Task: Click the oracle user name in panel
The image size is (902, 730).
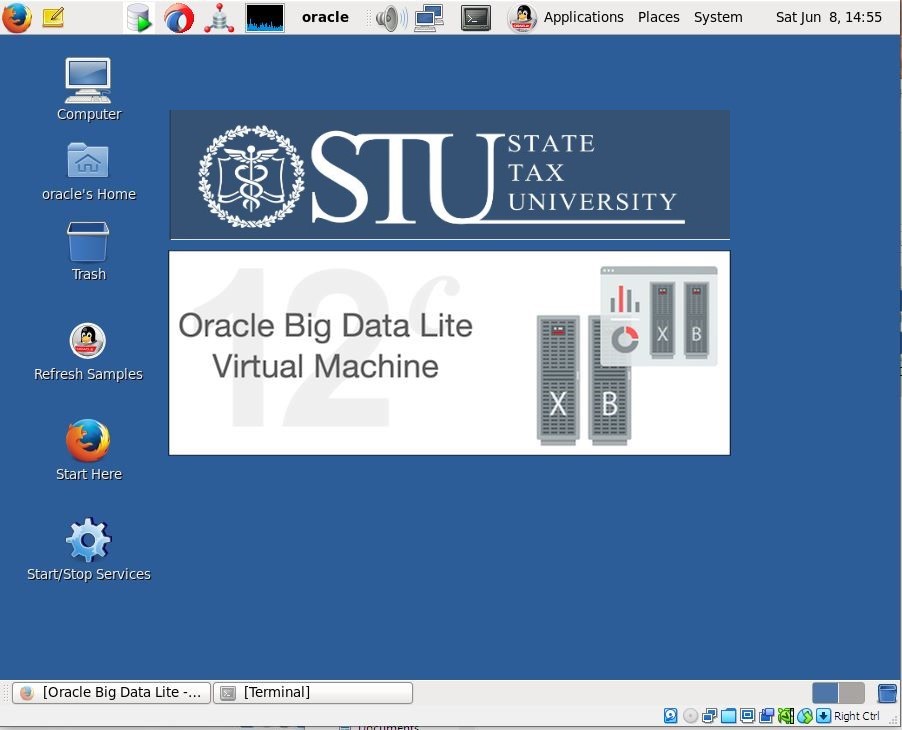Action: pos(325,17)
